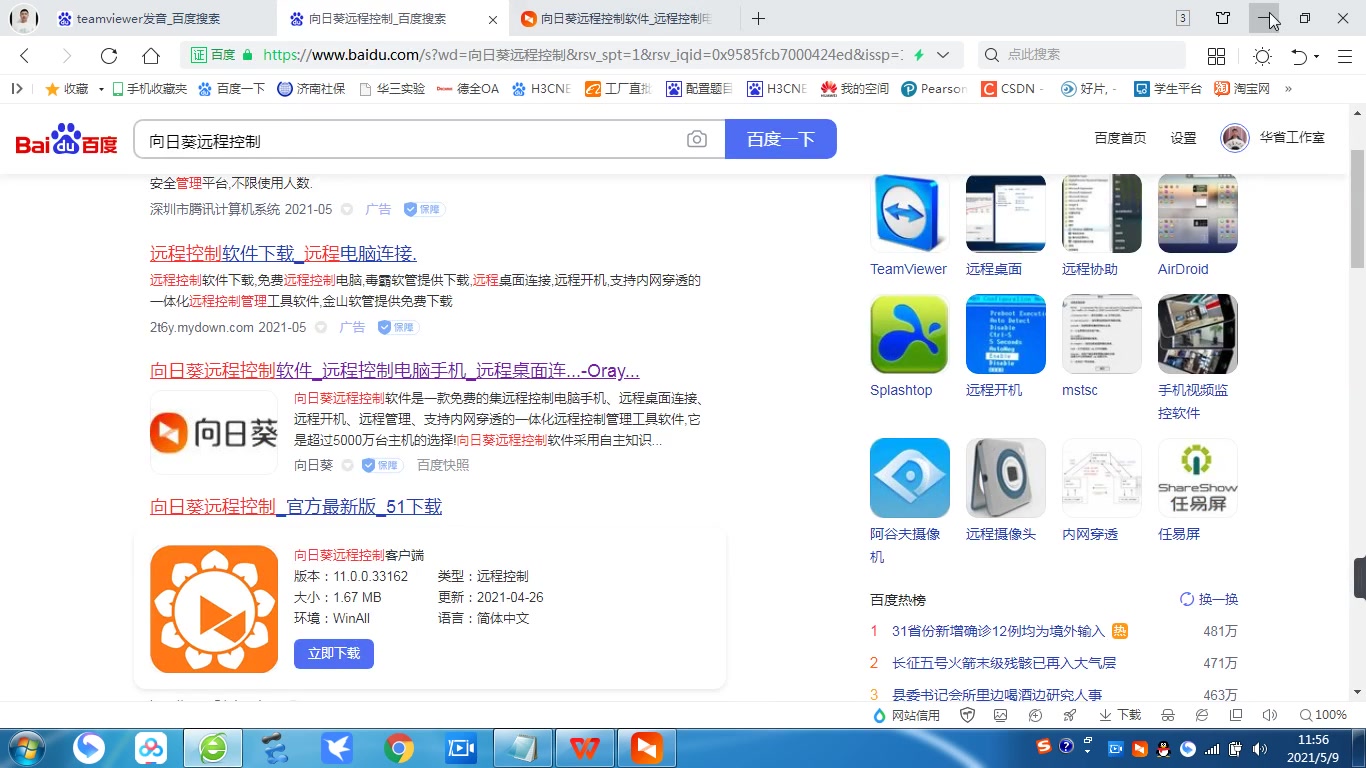Open the AirDroid related-search thumbnail
Image resolution: width=1366 pixels, height=768 pixels.
[x=1198, y=213]
